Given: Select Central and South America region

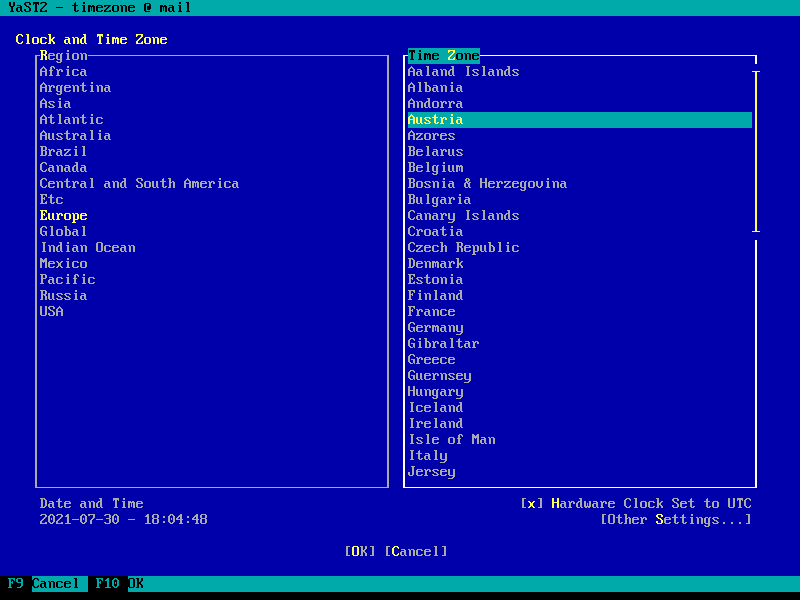Looking at the screenshot, I should click(139, 184).
